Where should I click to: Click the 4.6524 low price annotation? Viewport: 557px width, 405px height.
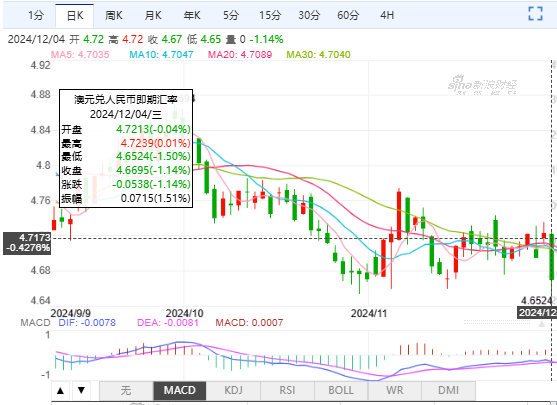(537, 301)
